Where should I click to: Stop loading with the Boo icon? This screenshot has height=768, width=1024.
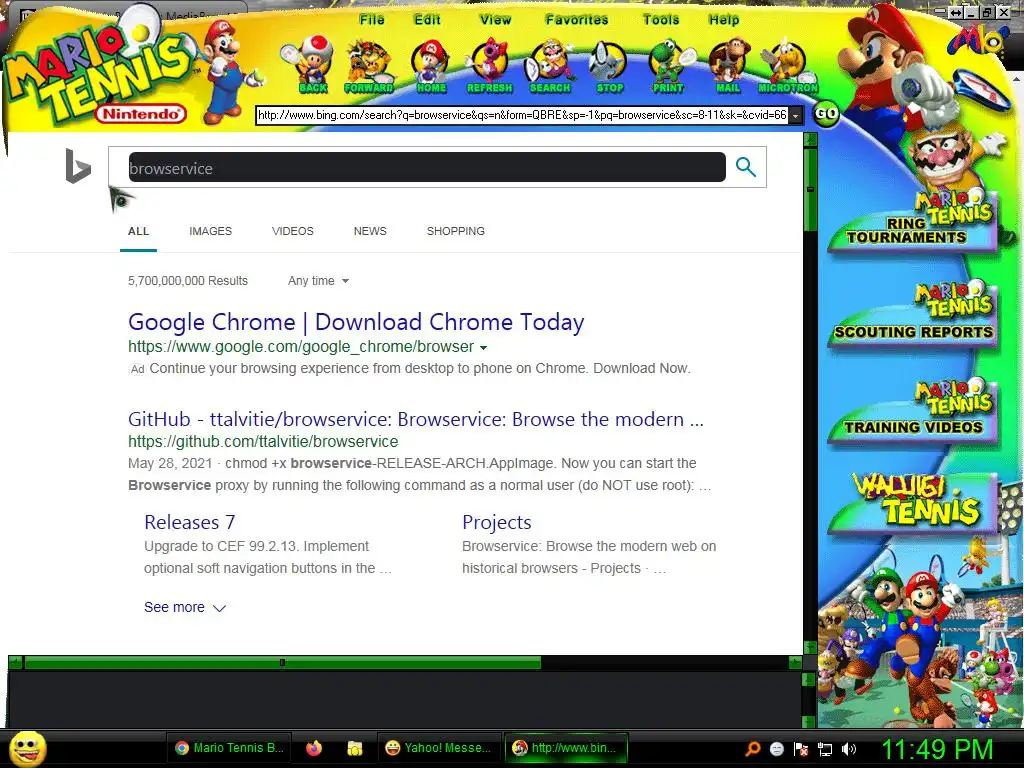[609, 67]
